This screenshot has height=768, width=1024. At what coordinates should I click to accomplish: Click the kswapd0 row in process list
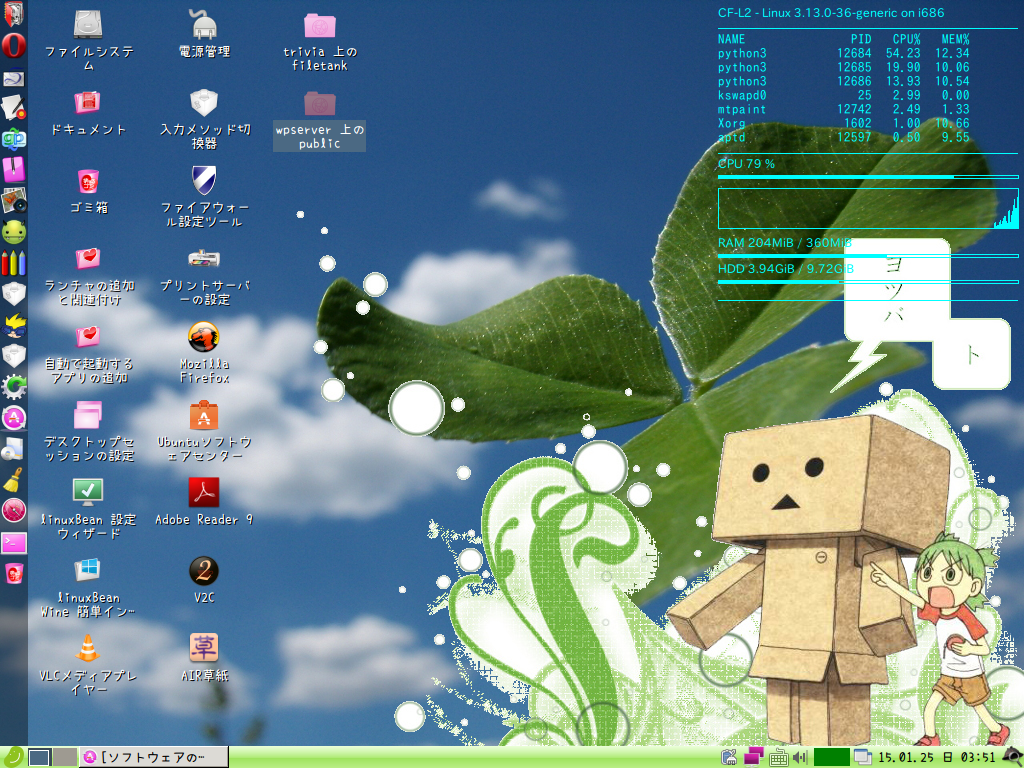(x=844, y=95)
